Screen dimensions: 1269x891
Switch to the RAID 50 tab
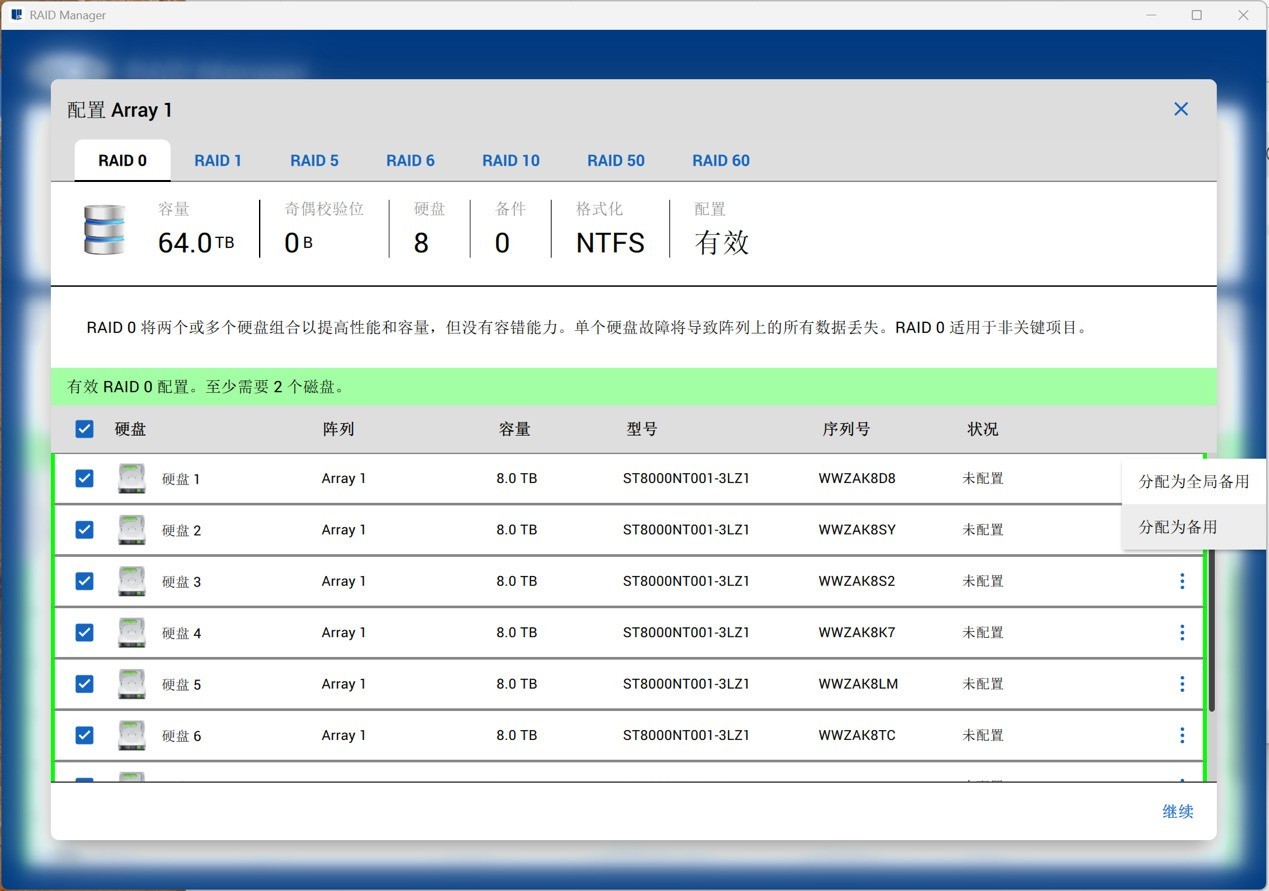point(616,160)
